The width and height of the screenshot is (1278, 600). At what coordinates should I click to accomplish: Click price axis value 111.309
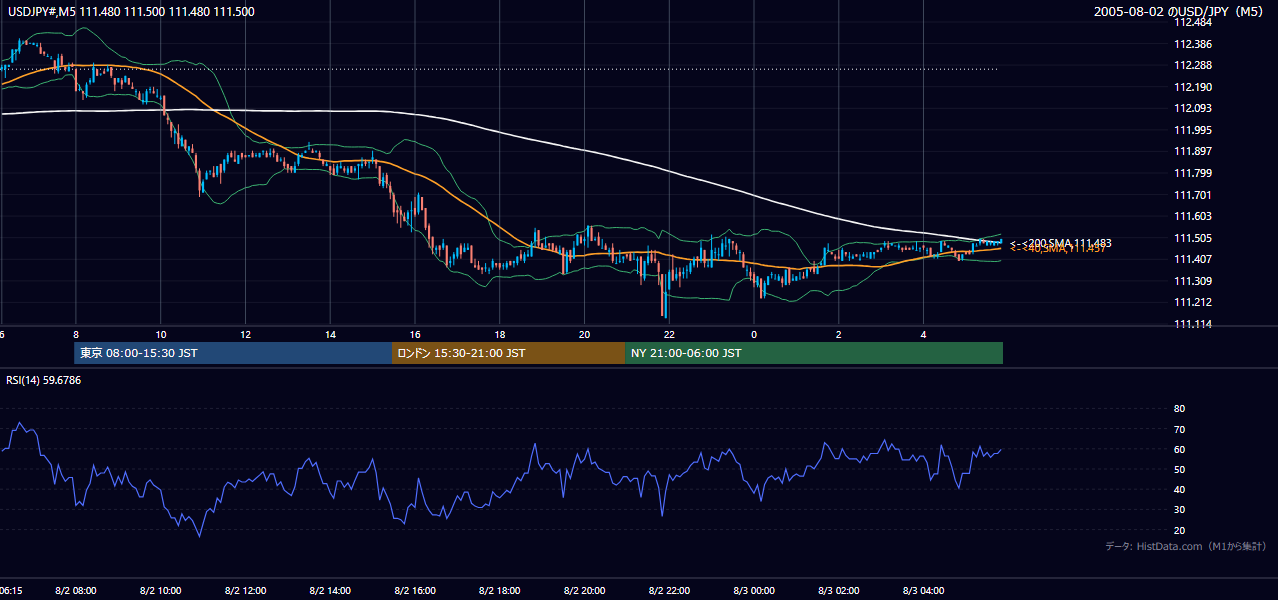coord(1191,281)
